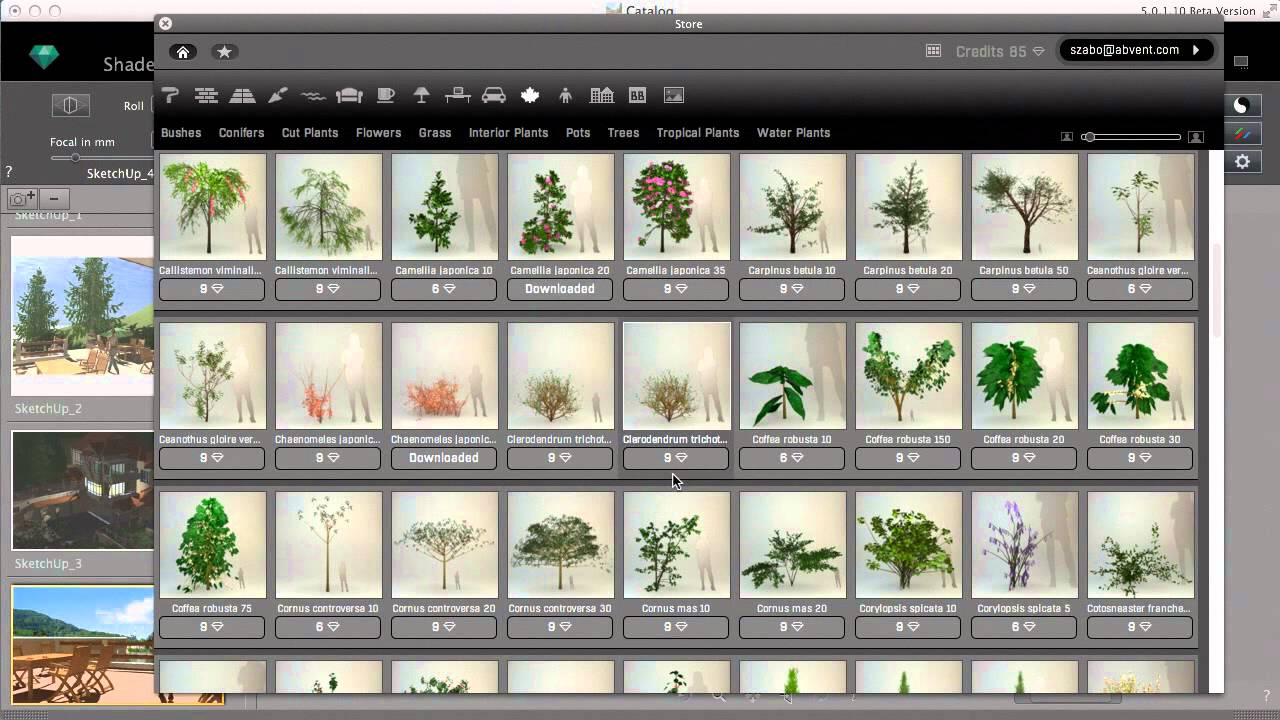
Task: Expand the Credits 85 dropdown
Action: (1000, 51)
